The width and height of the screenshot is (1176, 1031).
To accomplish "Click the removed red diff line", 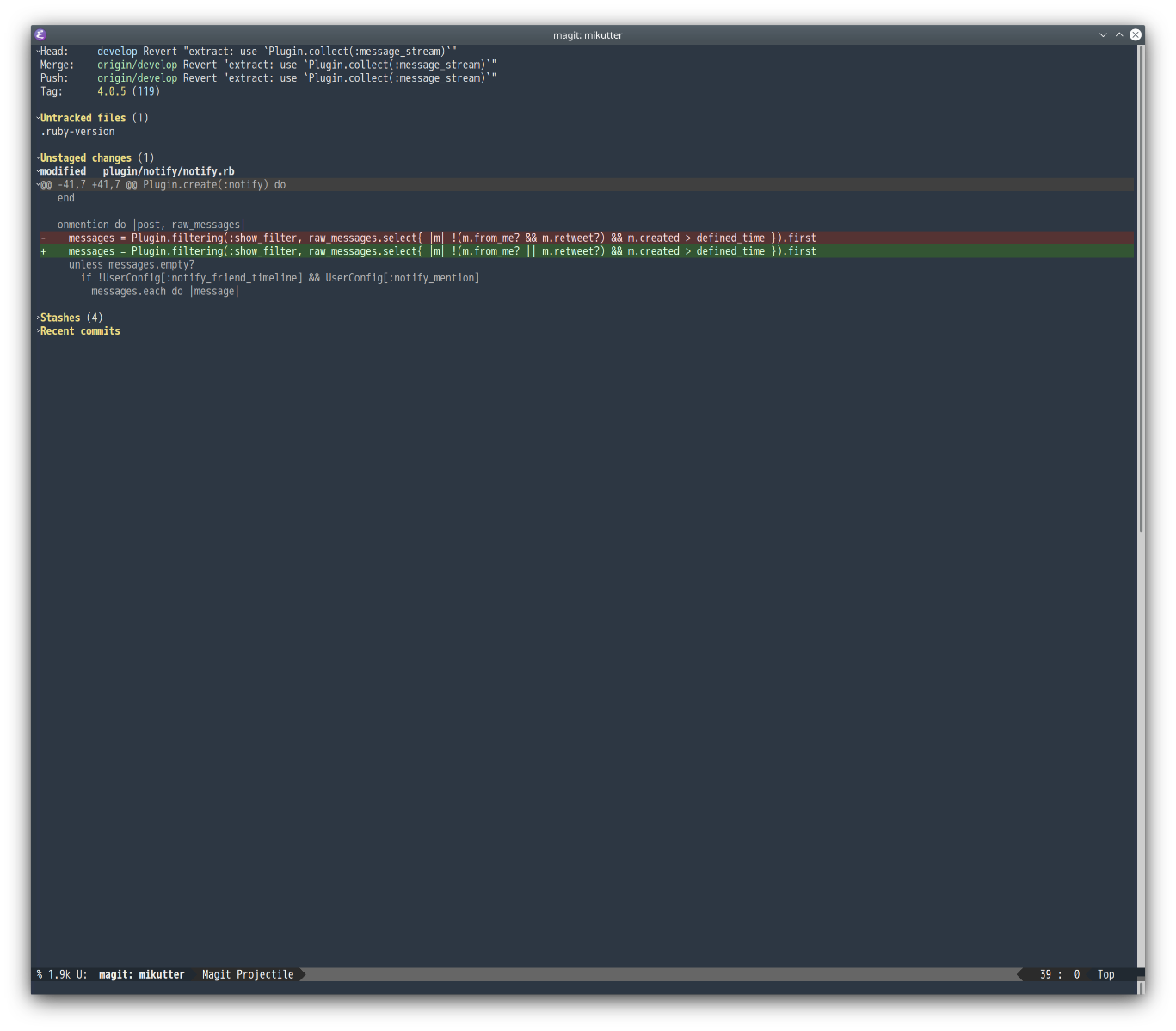I will click(x=441, y=238).
